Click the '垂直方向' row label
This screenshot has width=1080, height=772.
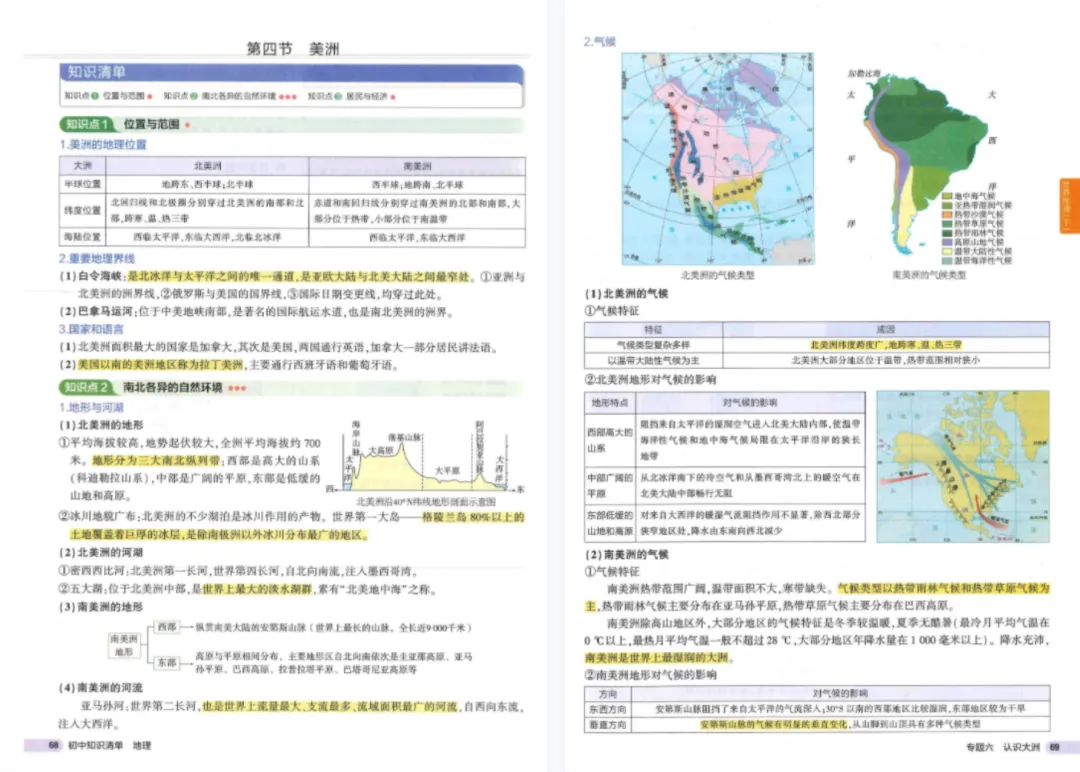tap(608, 724)
